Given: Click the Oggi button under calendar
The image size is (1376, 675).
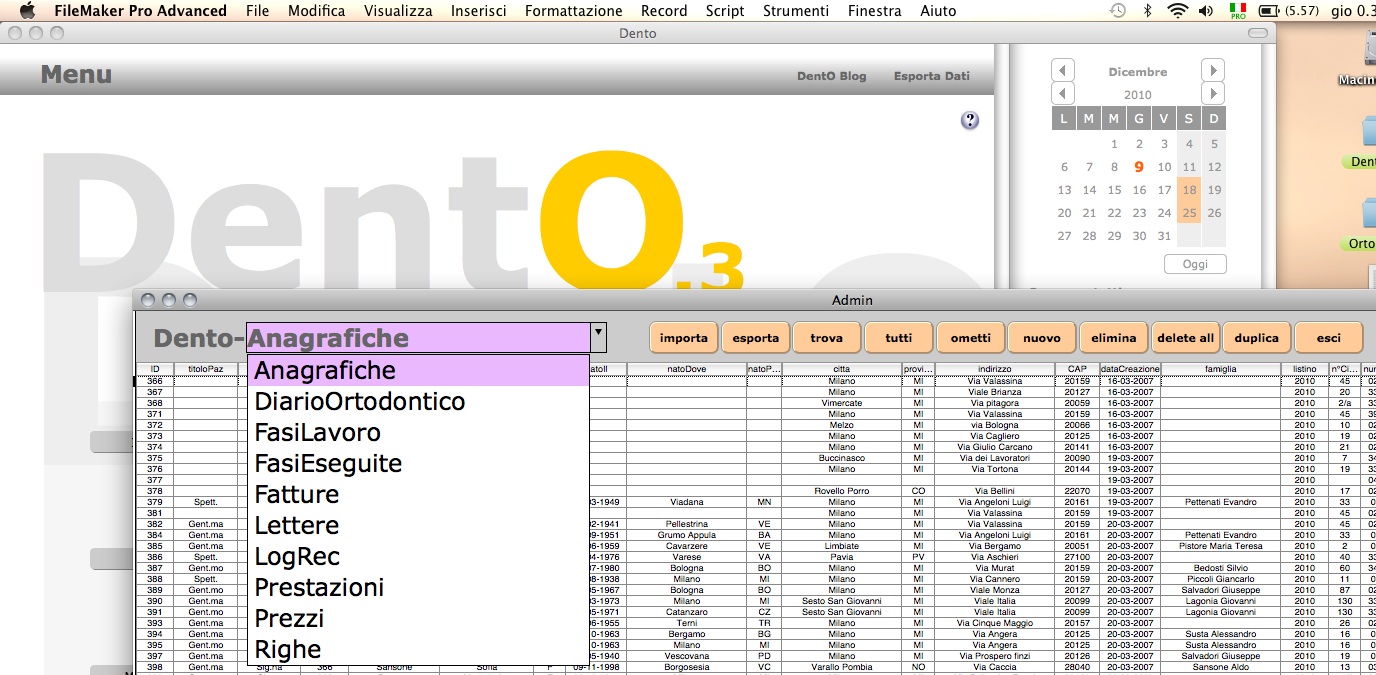Looking at the screenshot, I should (1195, 264).
